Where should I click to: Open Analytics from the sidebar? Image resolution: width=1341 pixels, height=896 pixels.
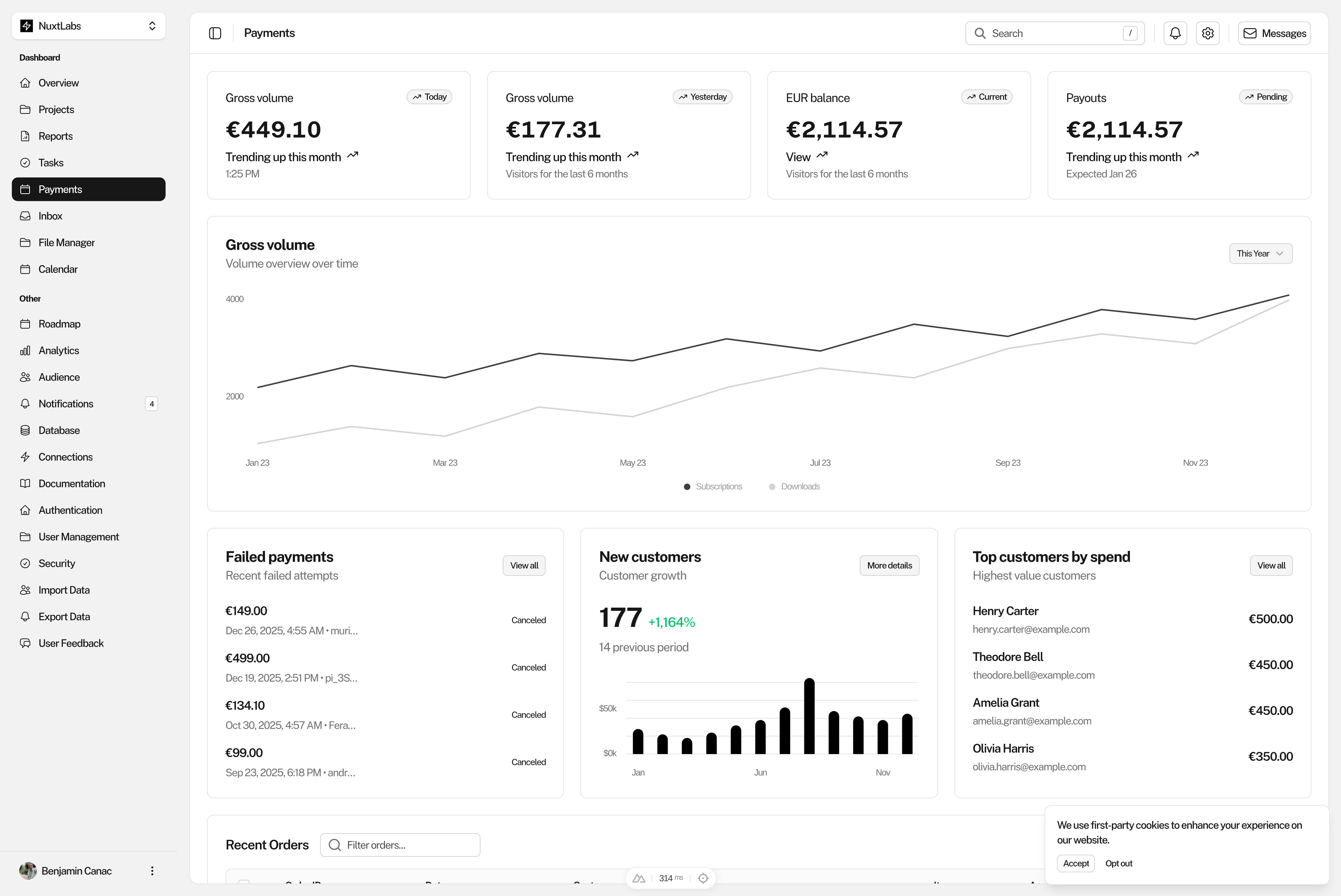(x=58, y=350)
